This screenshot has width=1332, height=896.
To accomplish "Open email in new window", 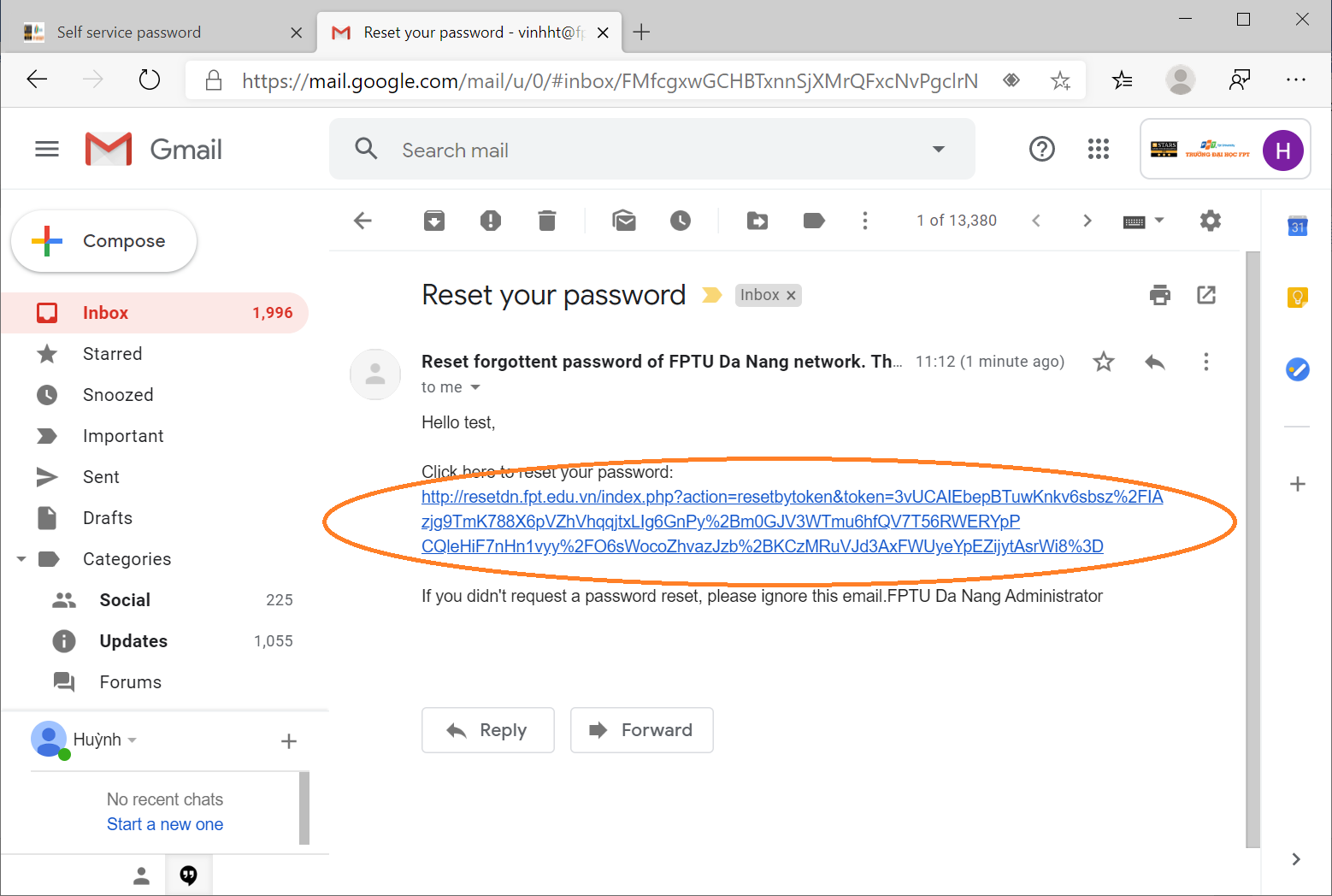I will point(1206,295).
